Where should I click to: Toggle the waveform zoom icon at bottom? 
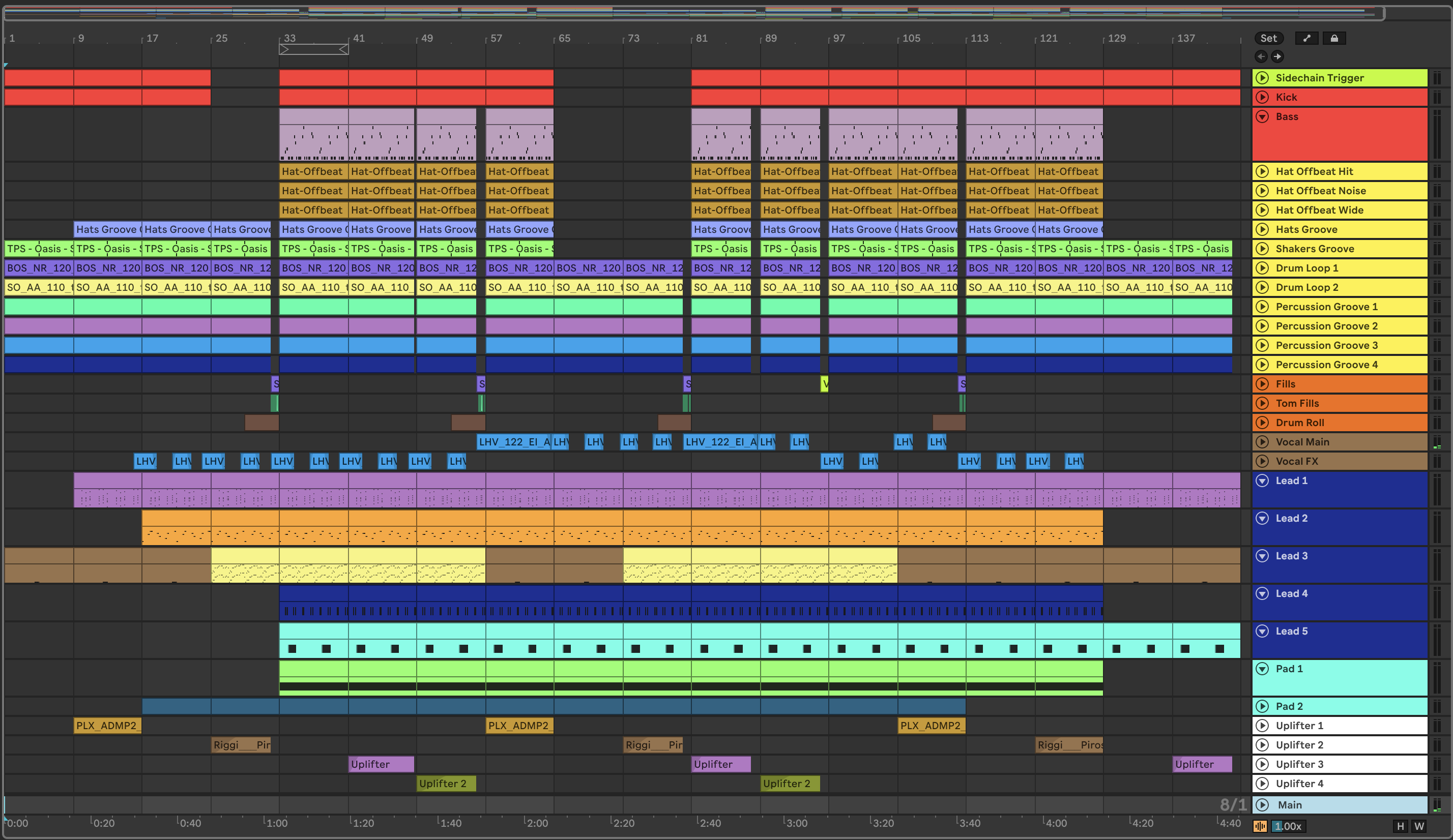click(1260, 826)
